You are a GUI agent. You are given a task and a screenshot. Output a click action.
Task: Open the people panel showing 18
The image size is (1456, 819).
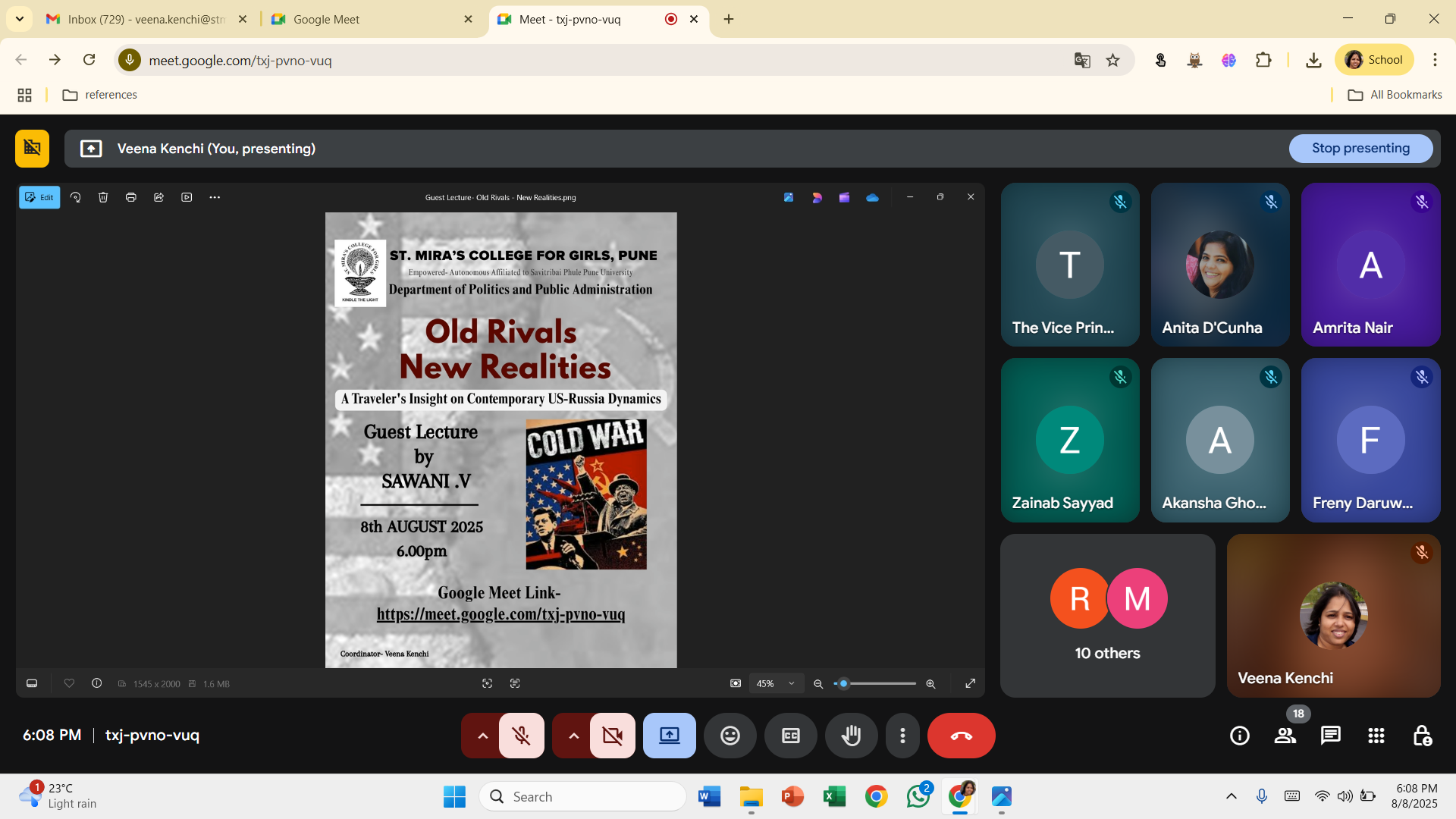[x=1285, y=736]
